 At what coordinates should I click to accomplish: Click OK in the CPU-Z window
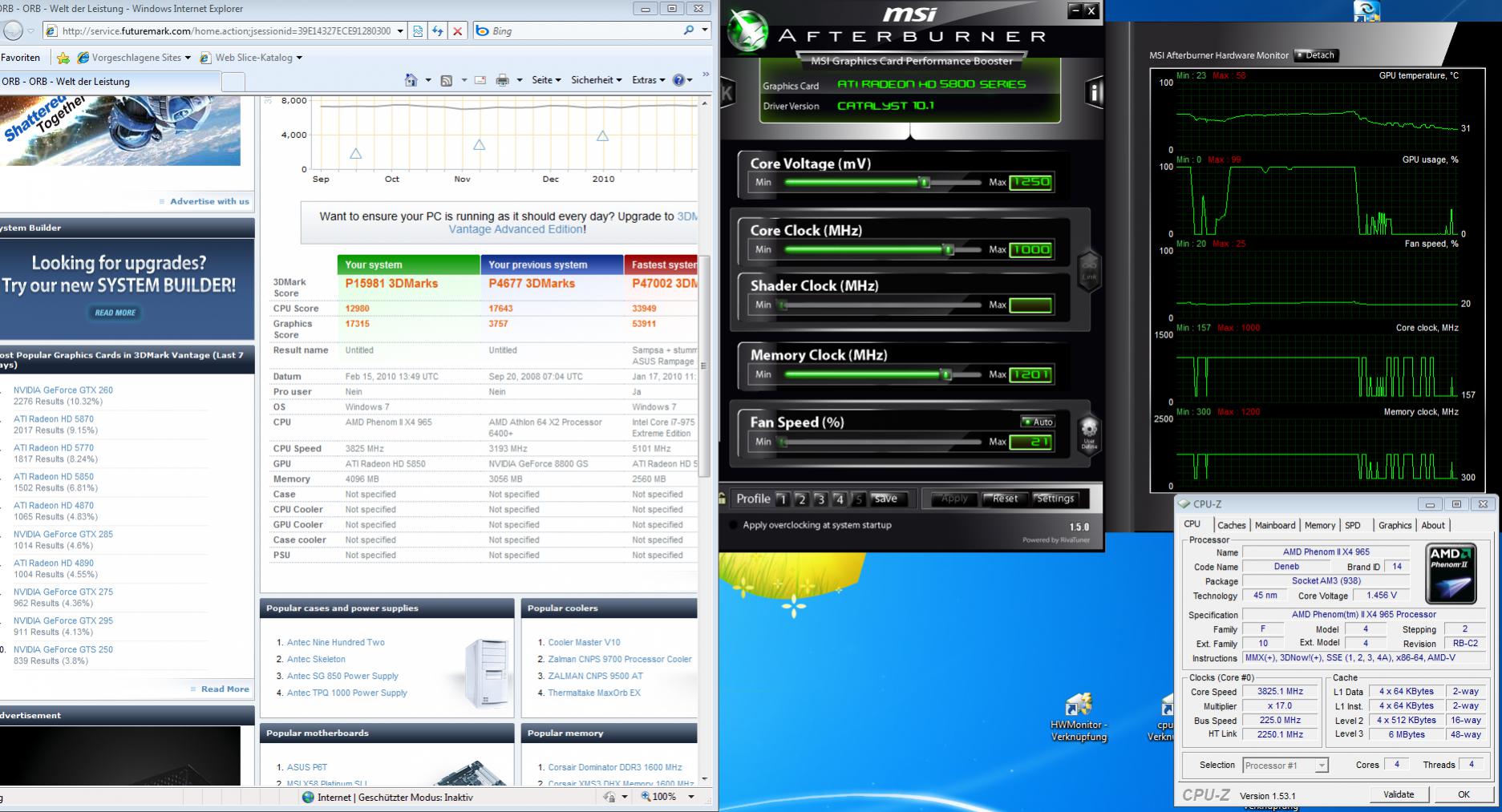click(x=1464, y=794)
